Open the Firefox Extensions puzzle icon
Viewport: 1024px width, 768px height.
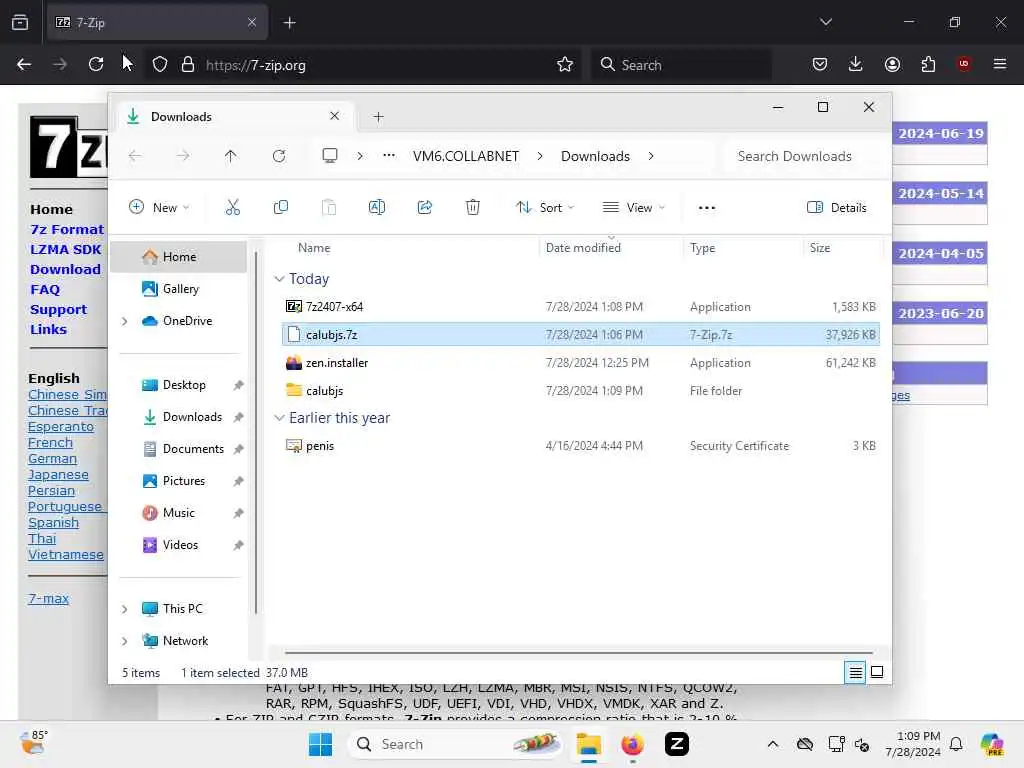pos(928,64)
